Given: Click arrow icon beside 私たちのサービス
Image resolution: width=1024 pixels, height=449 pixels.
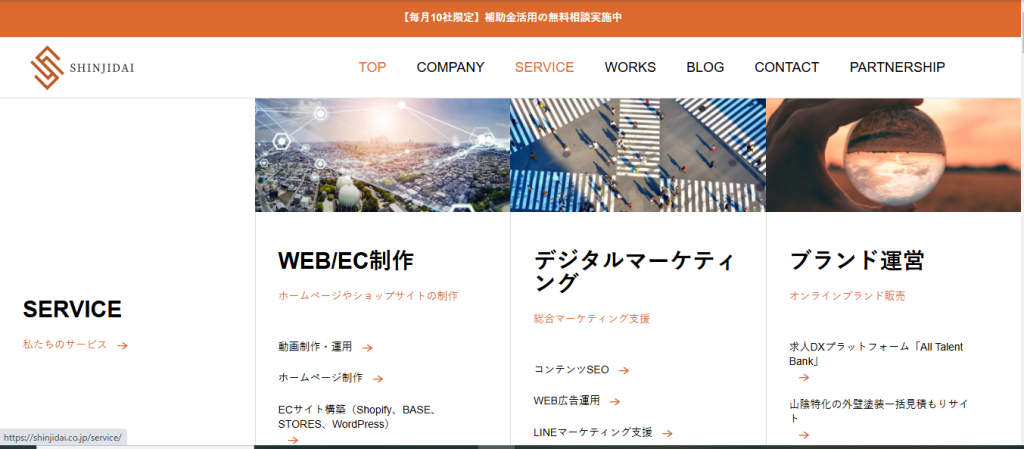Looking at the screenshot, I should point(122,345).
